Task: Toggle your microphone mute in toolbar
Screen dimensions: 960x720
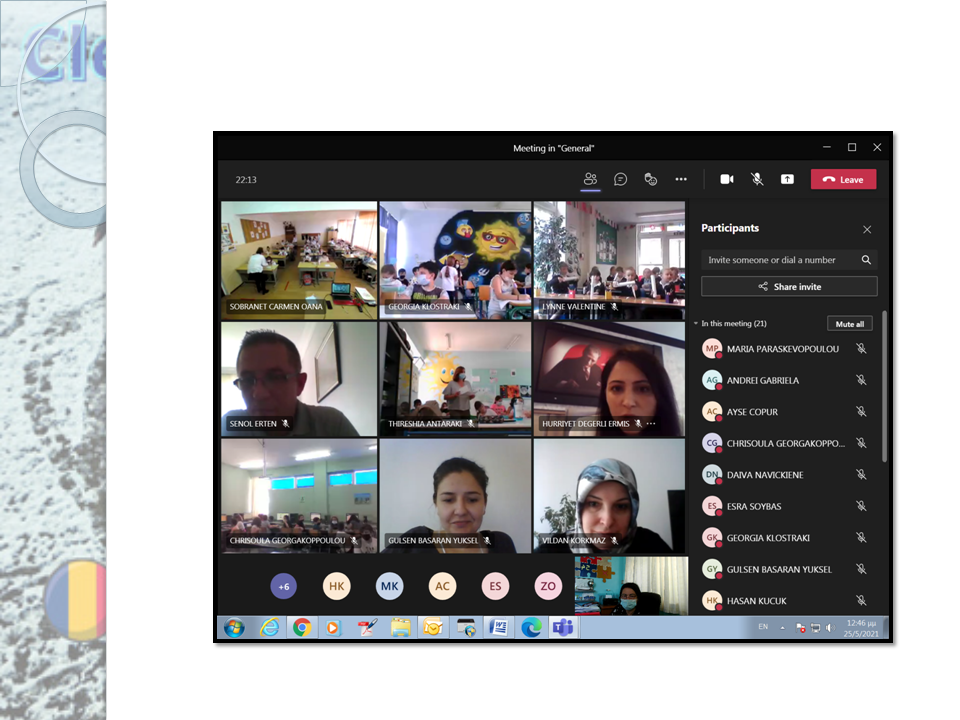Action: (757, 179)
